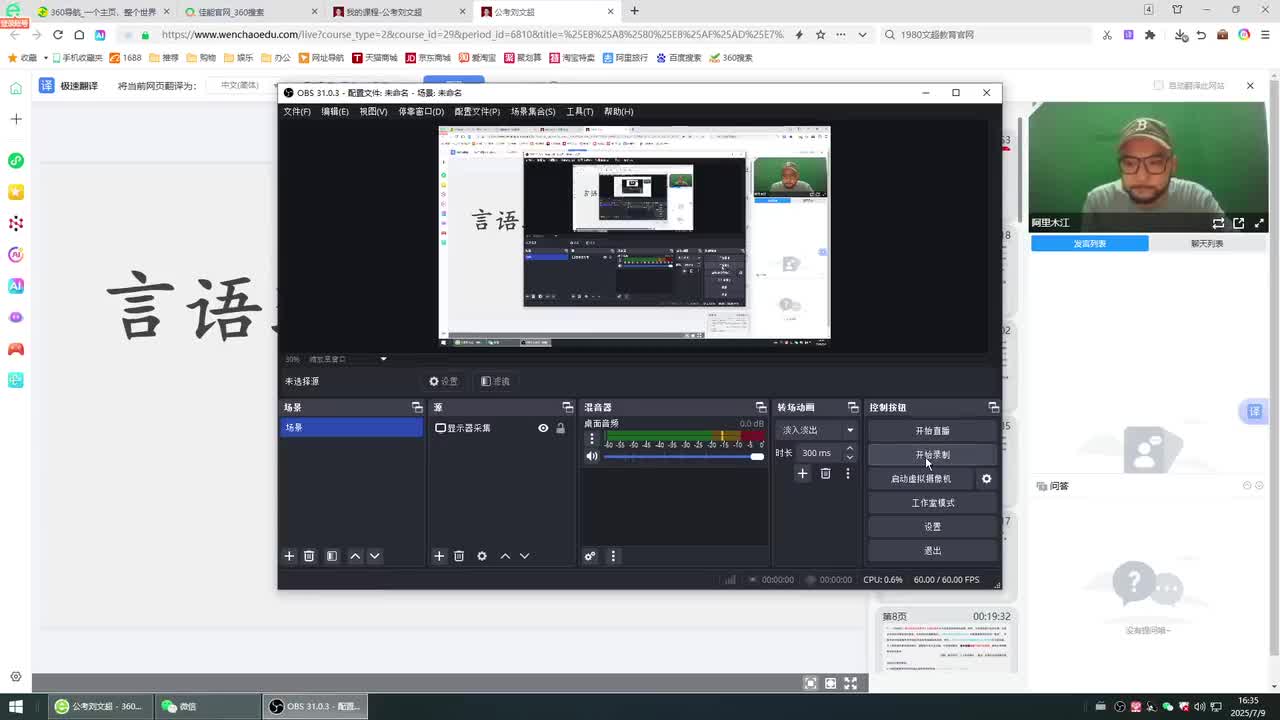Float the 转场动画 dock panel

[853, 407]
